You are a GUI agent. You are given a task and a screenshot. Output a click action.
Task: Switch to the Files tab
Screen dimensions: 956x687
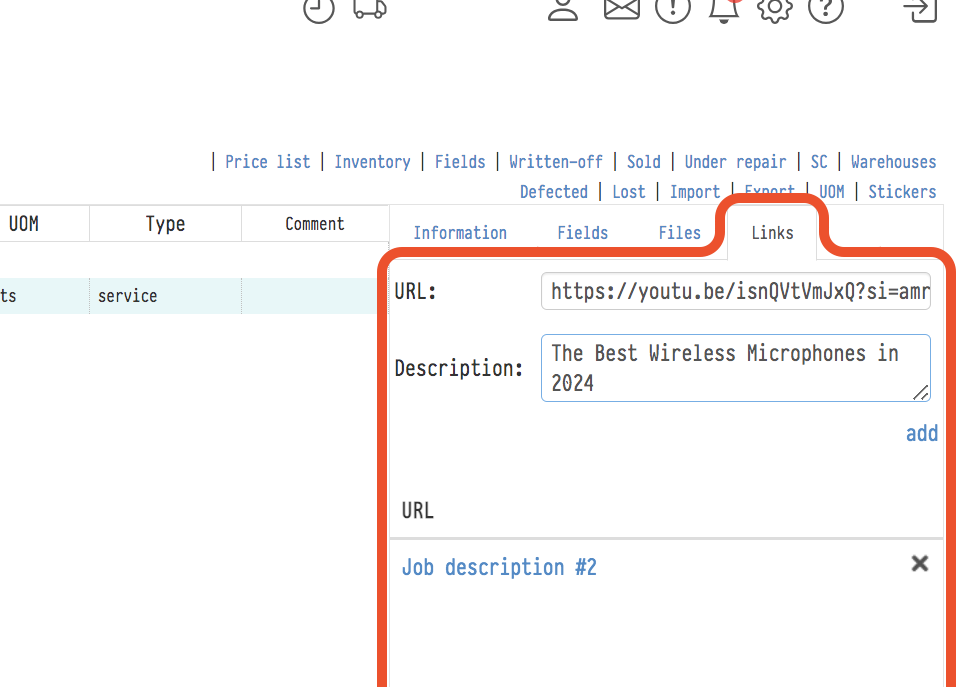click(679, 233)
